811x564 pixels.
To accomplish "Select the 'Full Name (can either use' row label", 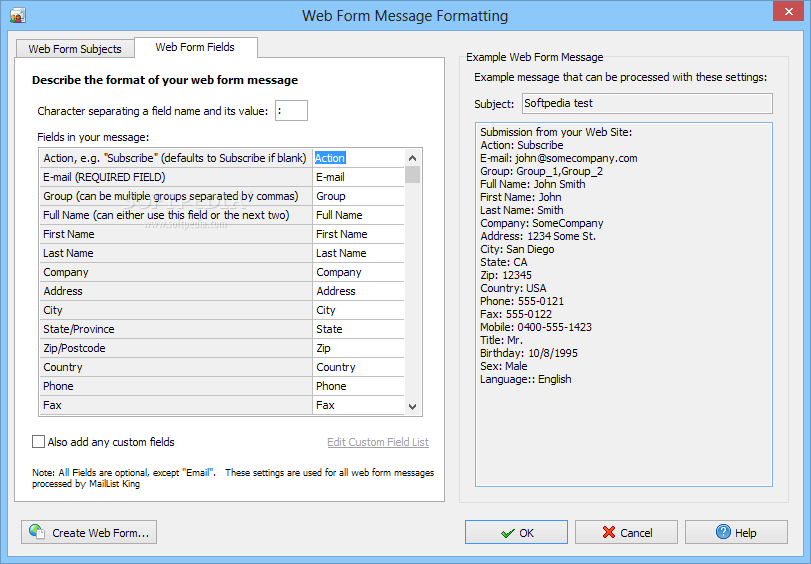I will (x=176, y=215).
